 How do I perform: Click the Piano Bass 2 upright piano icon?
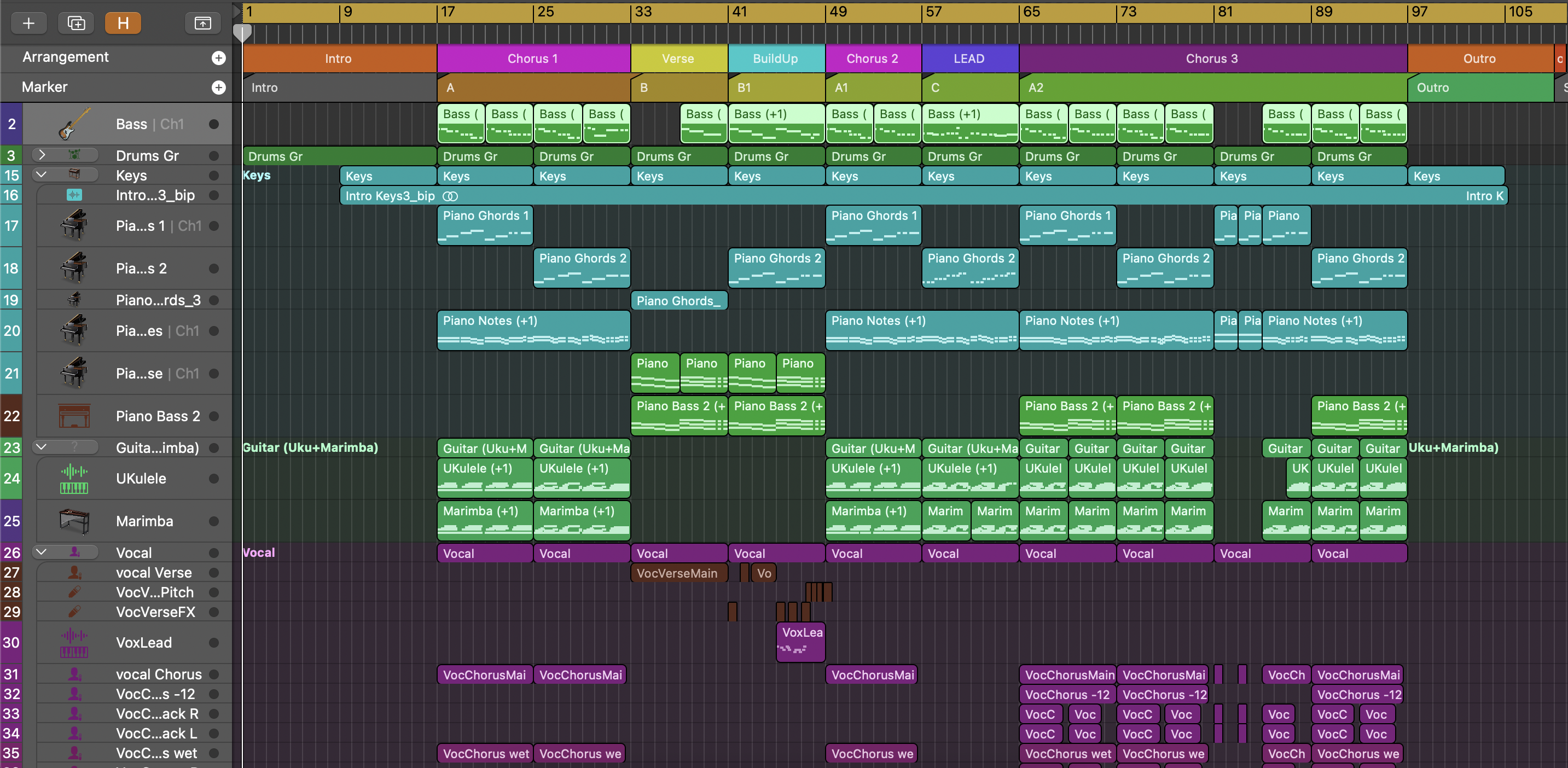pos(74,416)
